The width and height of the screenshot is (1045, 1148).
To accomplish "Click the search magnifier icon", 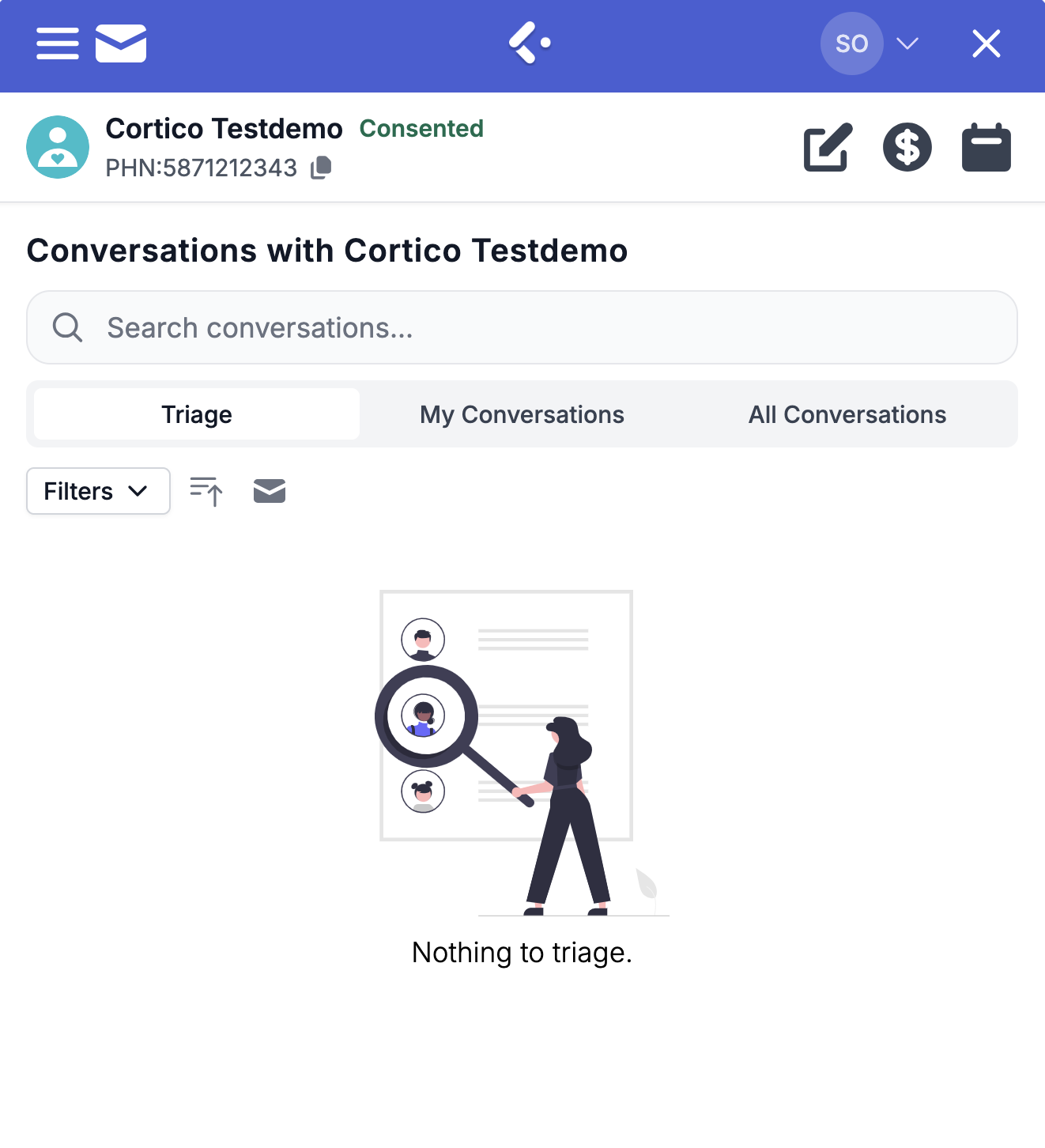I will (x=67, y=327).
